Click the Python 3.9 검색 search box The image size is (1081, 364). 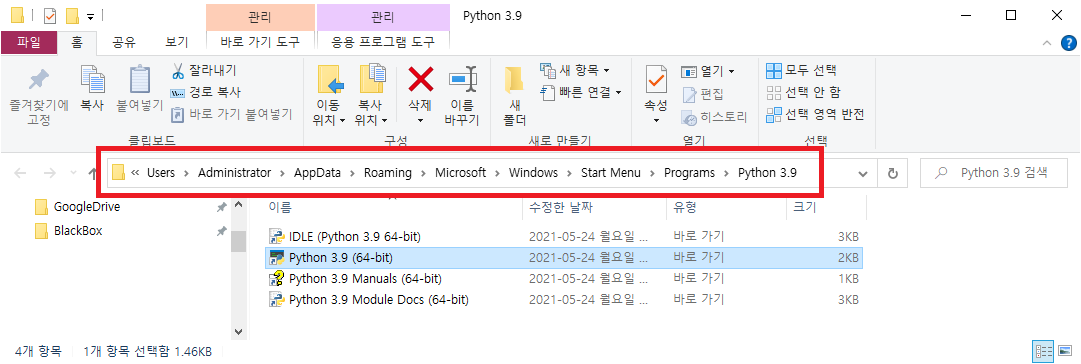coord(994,174)
